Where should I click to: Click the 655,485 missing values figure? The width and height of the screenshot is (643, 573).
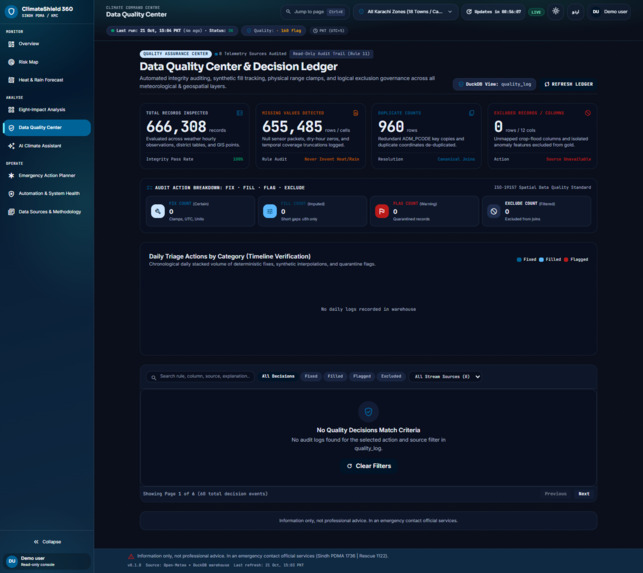[x=292, y=127]
